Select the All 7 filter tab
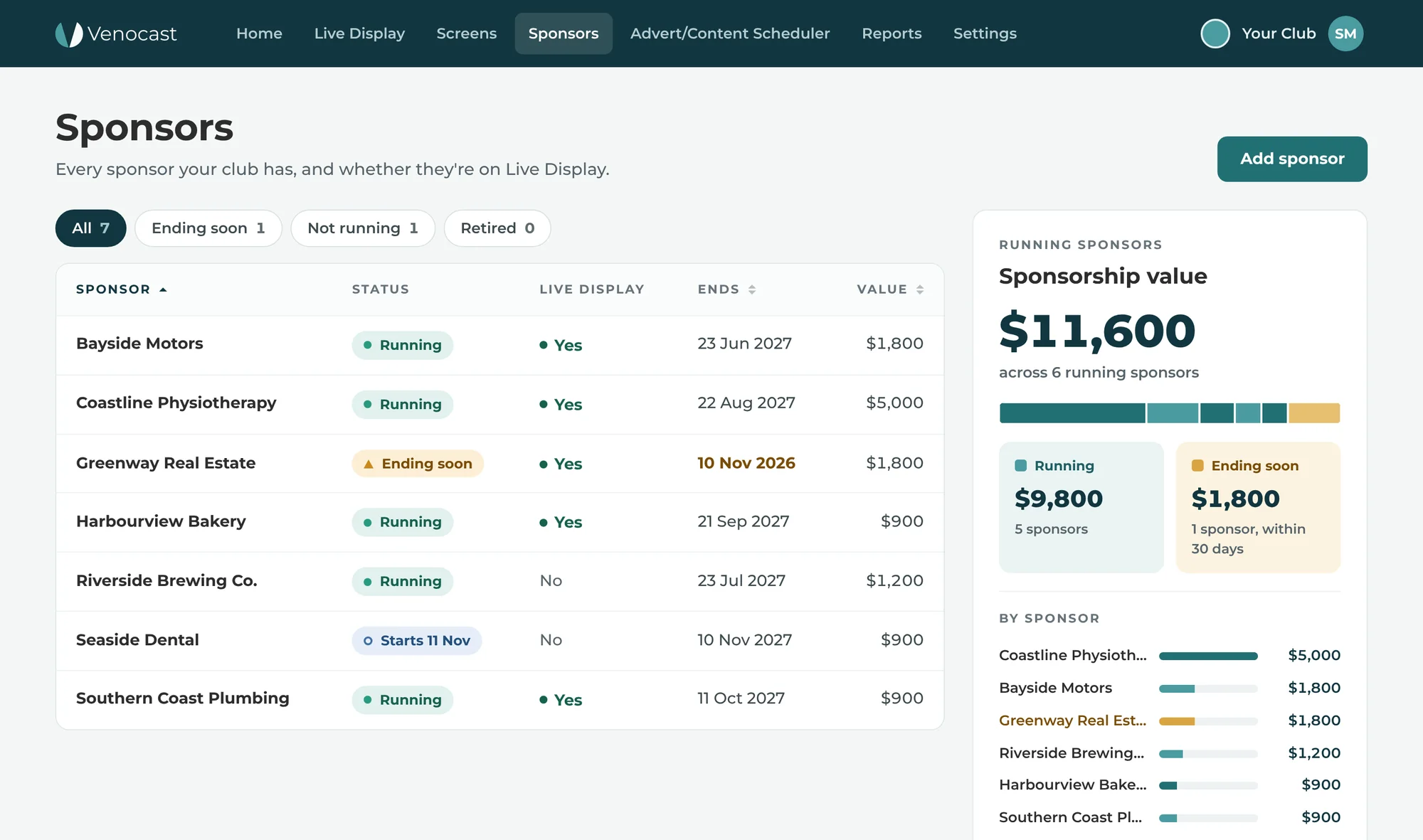 [91, 228]
